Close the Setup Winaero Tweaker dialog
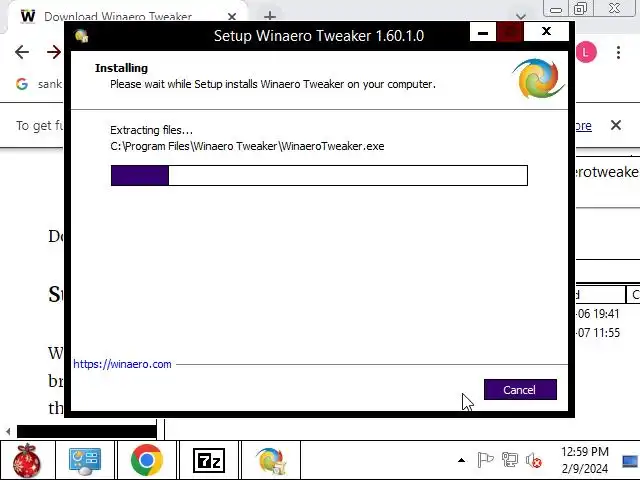640x480 pixels. click(546, 32)
